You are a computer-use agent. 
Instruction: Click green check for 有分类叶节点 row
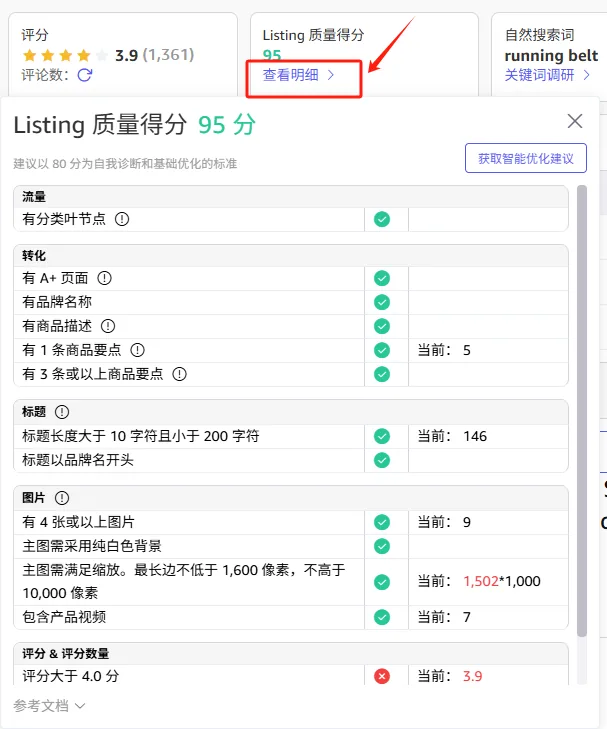coord(382,219)
